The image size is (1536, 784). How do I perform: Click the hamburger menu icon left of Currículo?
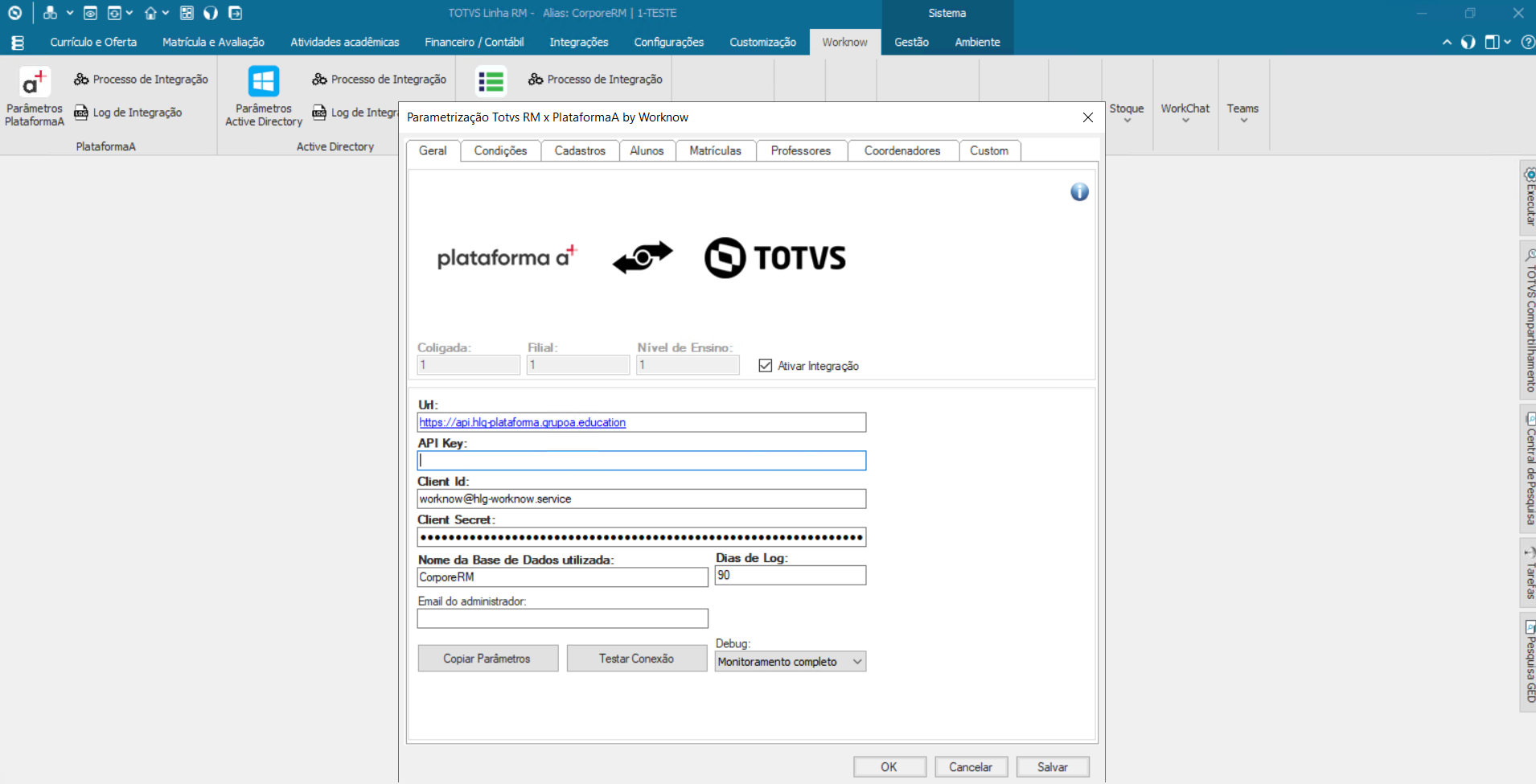(x=18, y=43)
